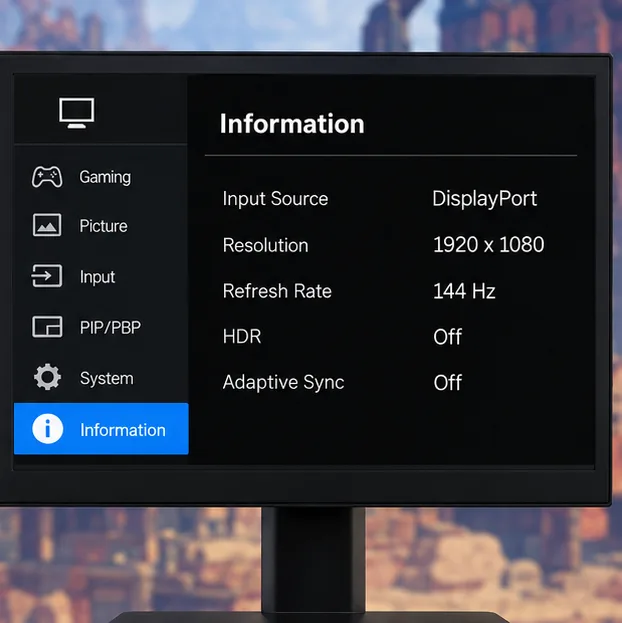Click the arrow-into-box icon beside Input

click(47, 276)
